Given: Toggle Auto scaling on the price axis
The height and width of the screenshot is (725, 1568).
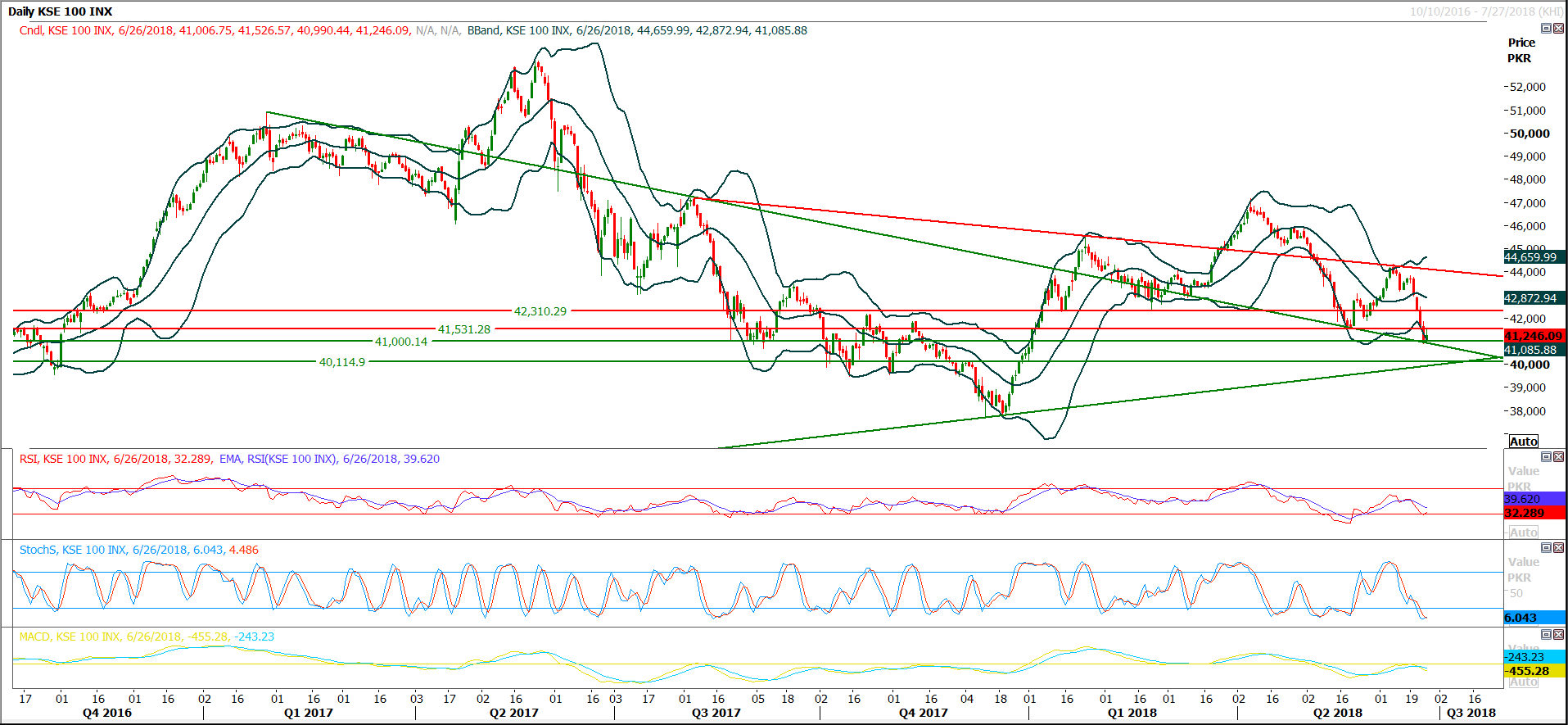Looking at the screenshot, I should [x=1523, y=441].
